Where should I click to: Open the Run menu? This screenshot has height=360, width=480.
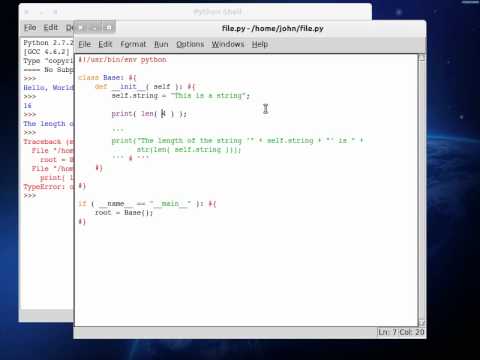point(161,44)
